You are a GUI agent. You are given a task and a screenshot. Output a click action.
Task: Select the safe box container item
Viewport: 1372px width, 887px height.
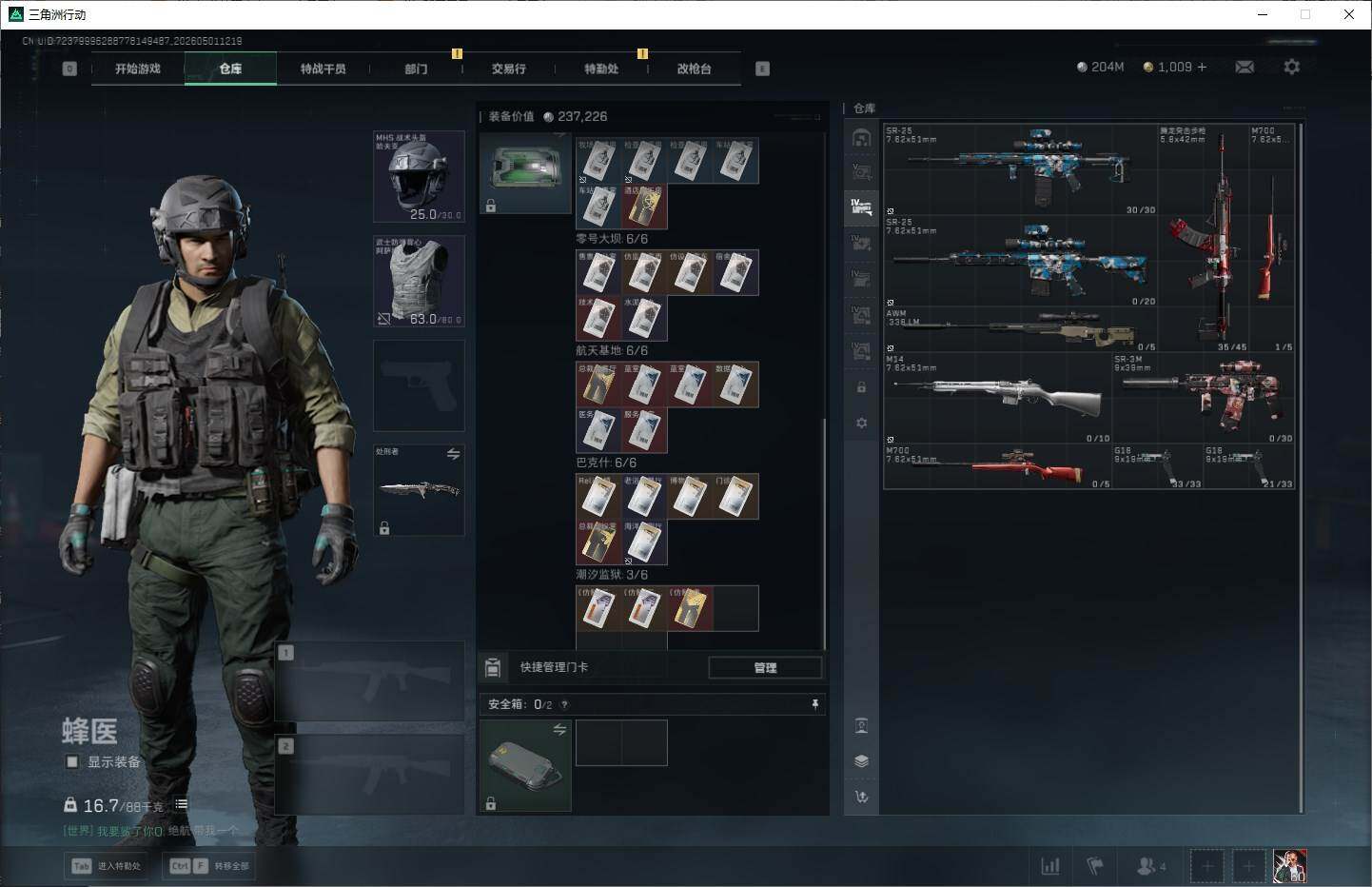(x=525, y=765)
